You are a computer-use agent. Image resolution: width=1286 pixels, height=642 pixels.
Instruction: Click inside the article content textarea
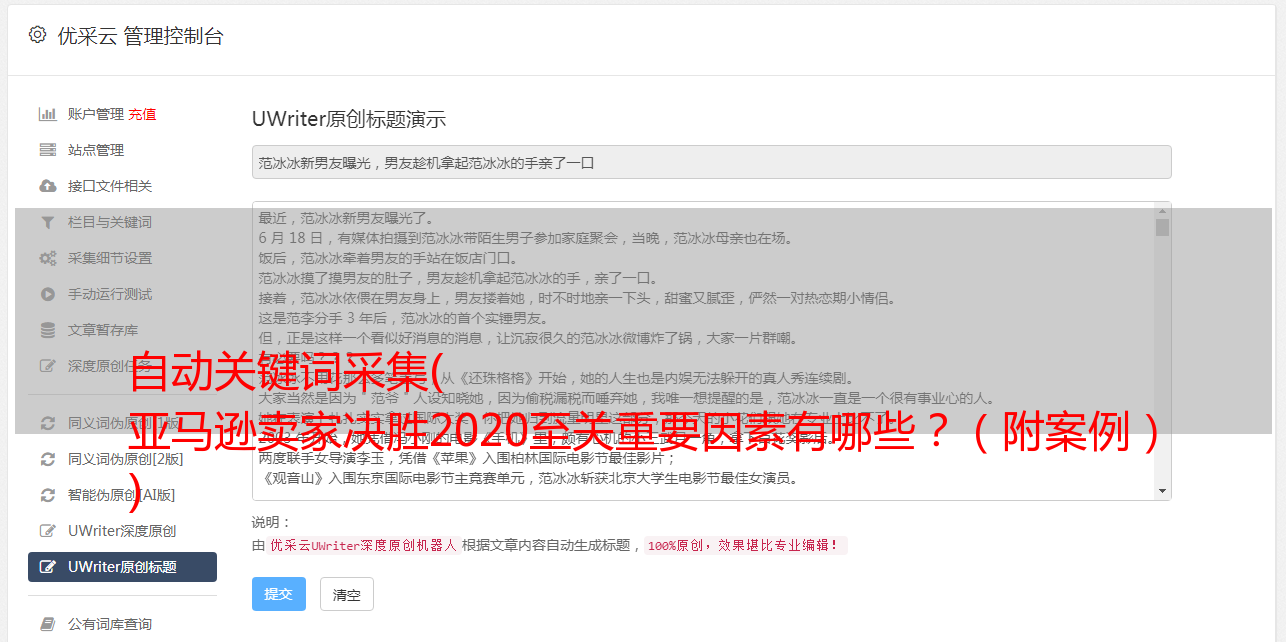click(703, 351)
